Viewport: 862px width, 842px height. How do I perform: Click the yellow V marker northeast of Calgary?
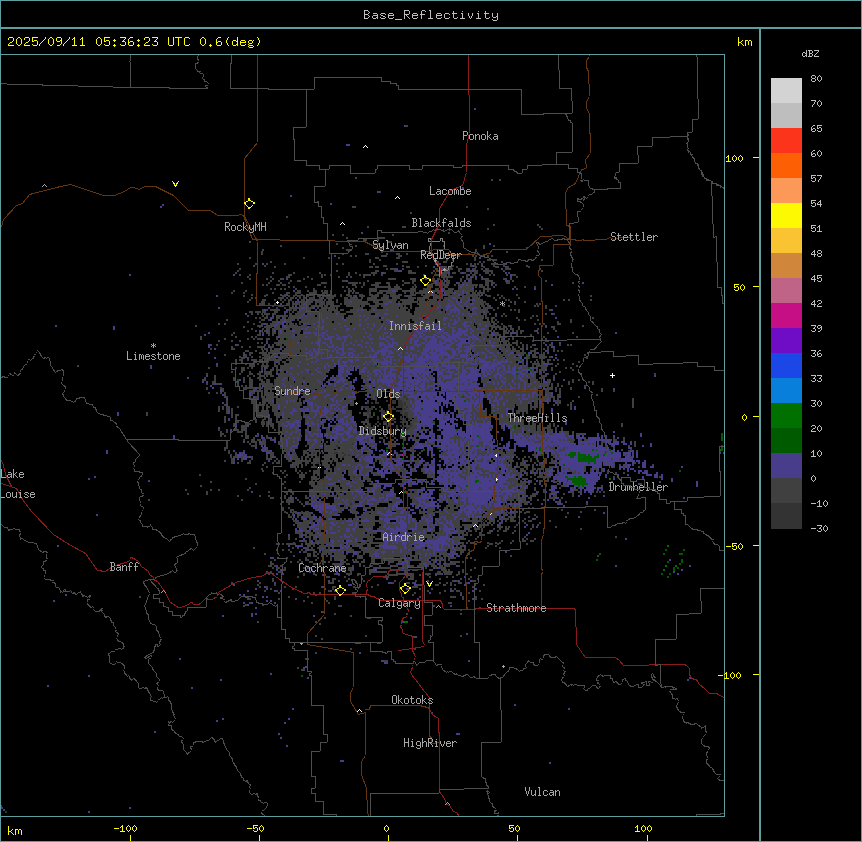429,584
